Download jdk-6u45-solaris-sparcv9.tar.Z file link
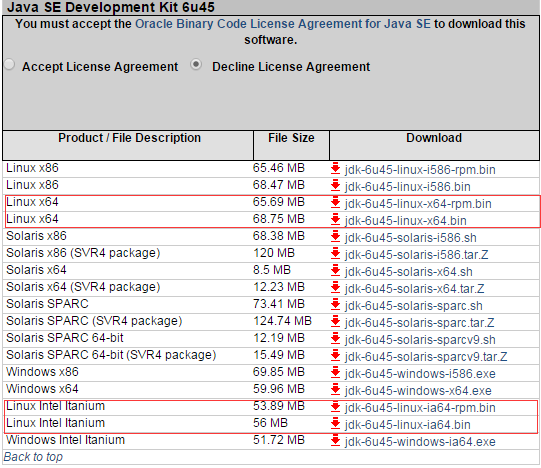 click(x=426, y=357)
